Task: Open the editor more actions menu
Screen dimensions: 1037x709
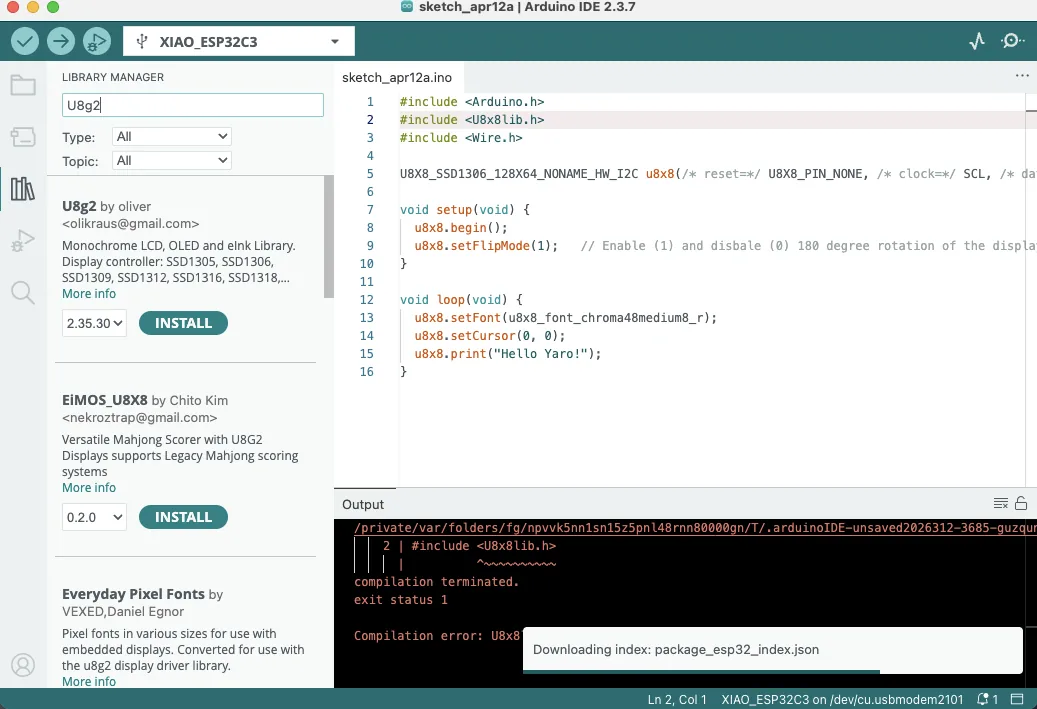Action: tap(1021, 75)
